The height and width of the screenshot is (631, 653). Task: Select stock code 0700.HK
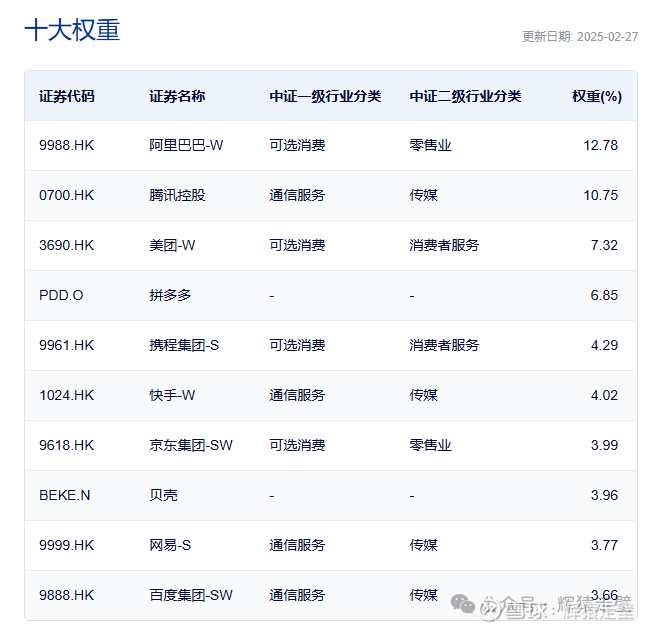pyautogui.click(x=67, y=195)
